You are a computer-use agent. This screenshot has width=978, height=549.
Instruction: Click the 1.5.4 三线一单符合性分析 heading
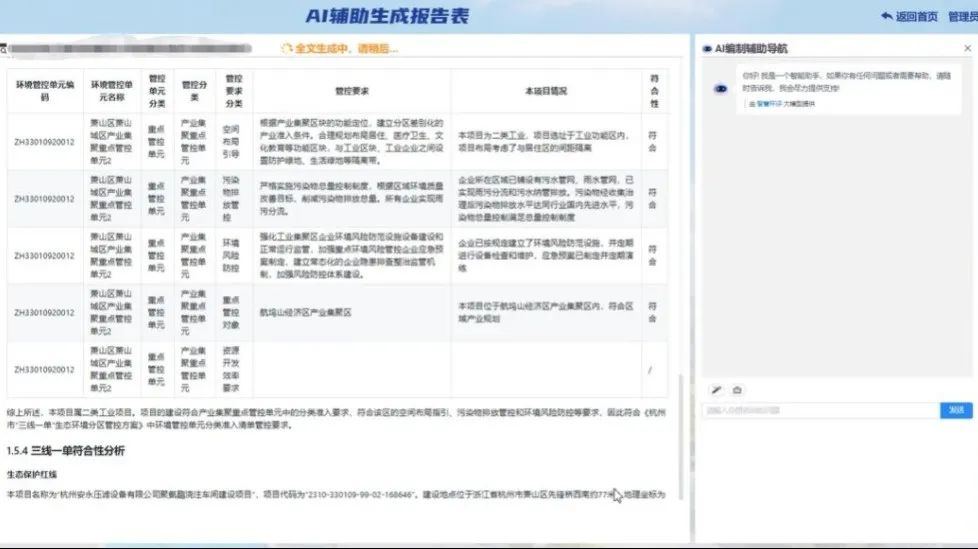pos(65,450)
